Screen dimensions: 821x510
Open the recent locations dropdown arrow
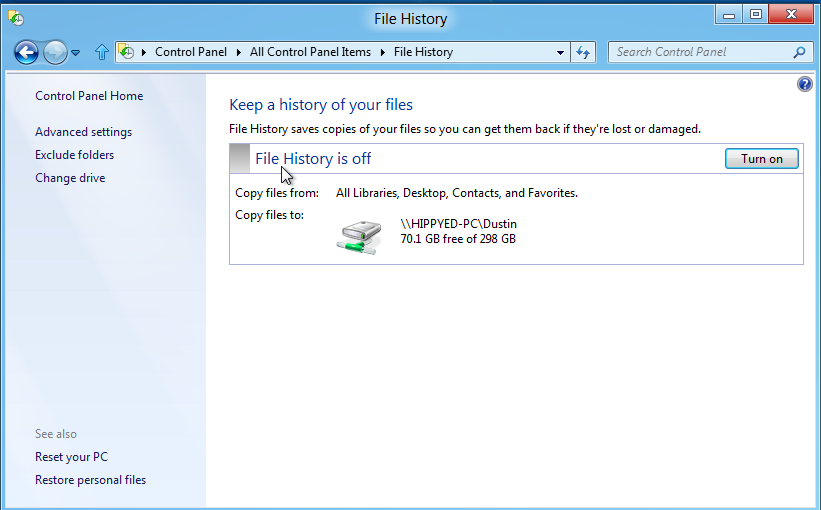(76, 53)
